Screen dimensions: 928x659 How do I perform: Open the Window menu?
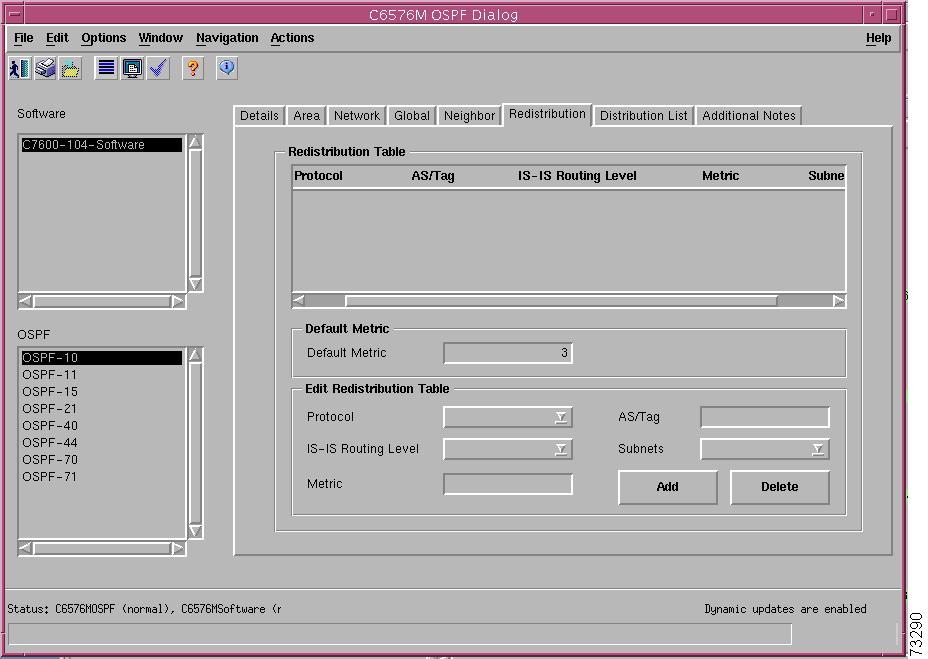(160, 38)
